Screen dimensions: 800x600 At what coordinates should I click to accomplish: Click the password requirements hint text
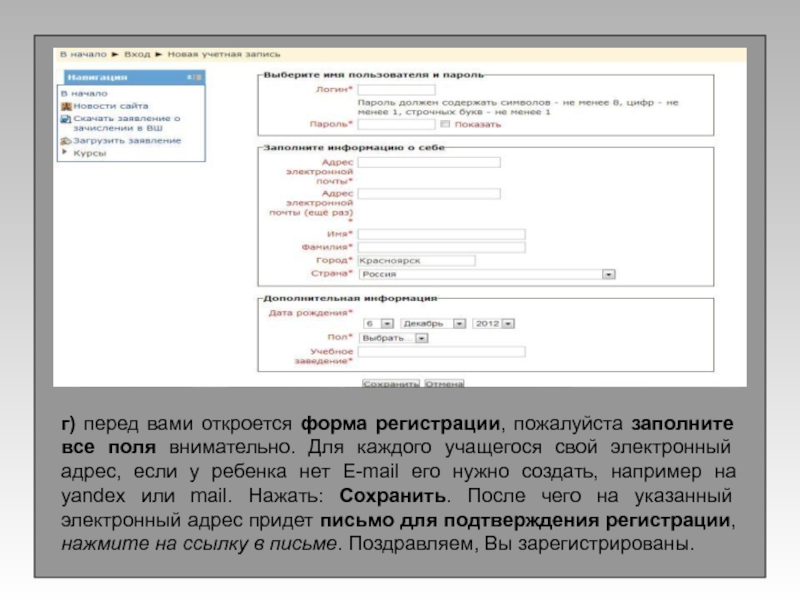point(518,107)
